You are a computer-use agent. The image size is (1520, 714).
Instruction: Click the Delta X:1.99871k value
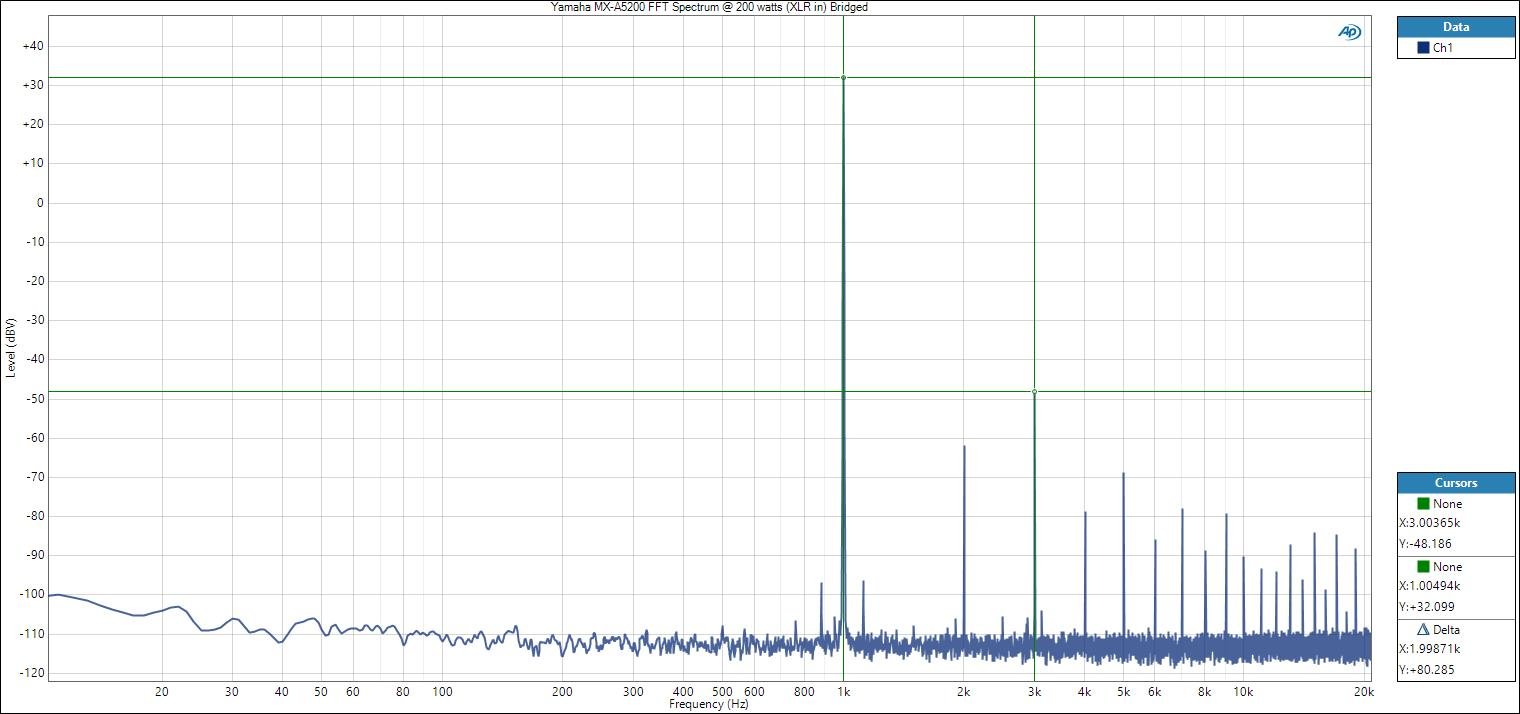1430,650
